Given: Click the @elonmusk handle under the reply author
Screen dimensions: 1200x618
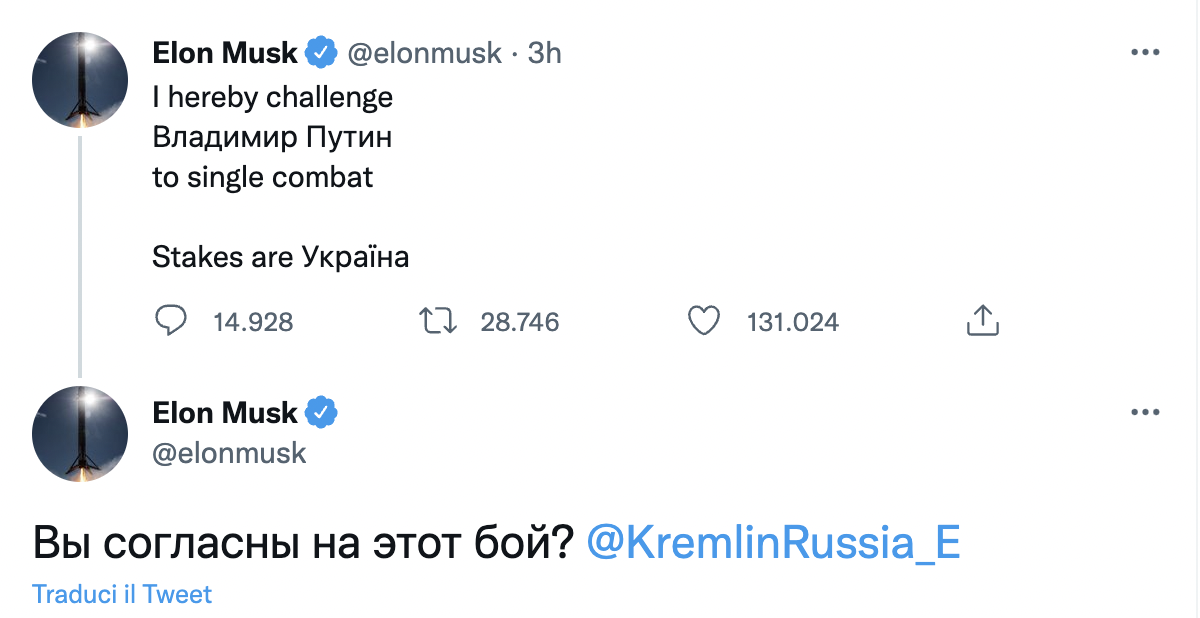Looking at the screenshot, I should [229, 452].
